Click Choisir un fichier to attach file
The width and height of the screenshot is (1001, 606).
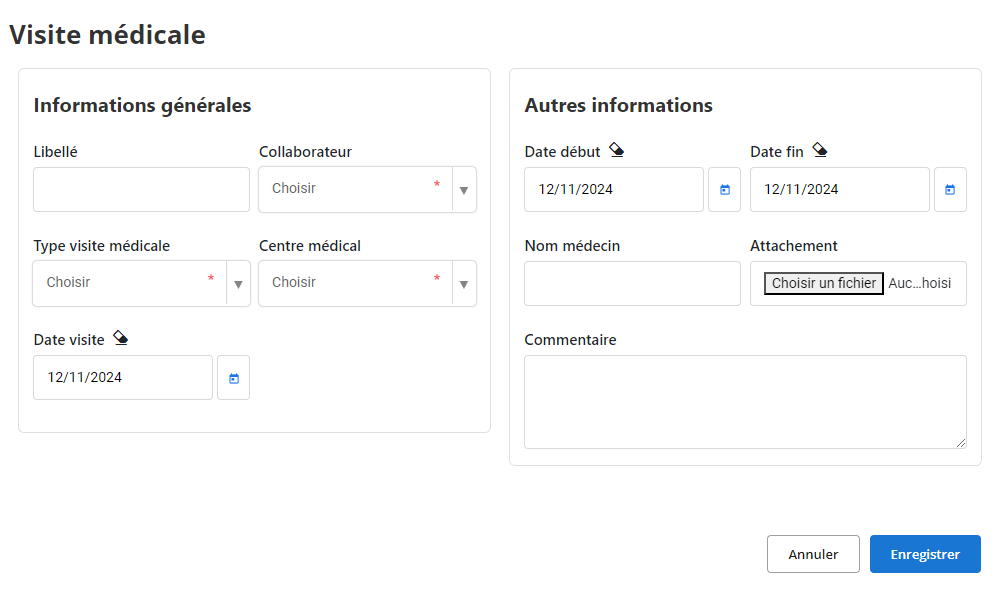pos(824,284)
